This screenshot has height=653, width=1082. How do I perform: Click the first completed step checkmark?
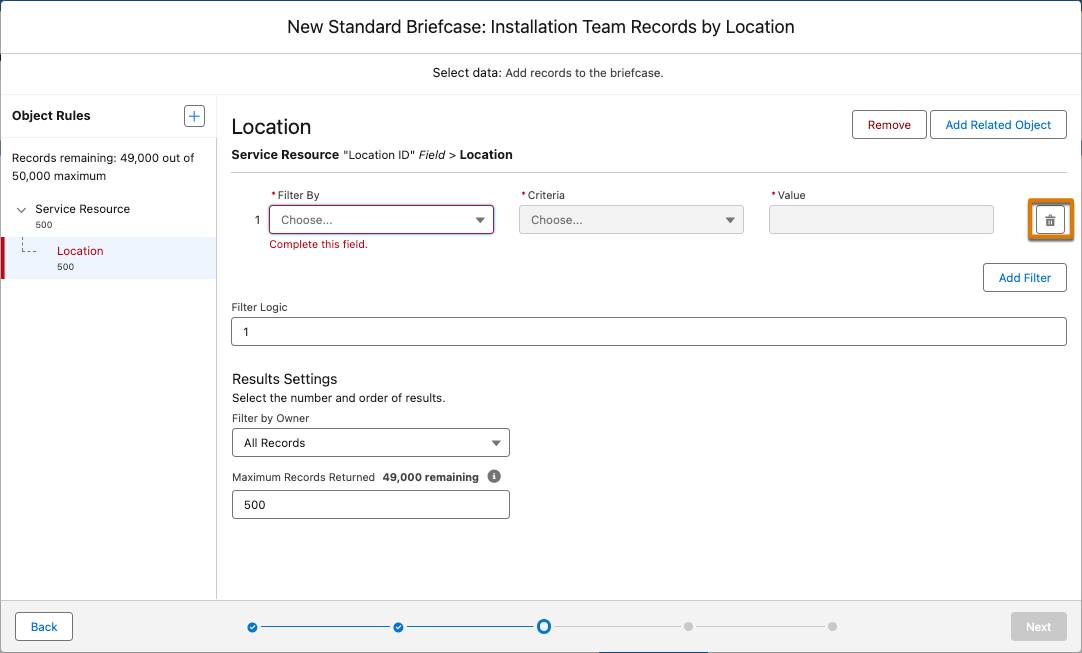coord(252,626)
